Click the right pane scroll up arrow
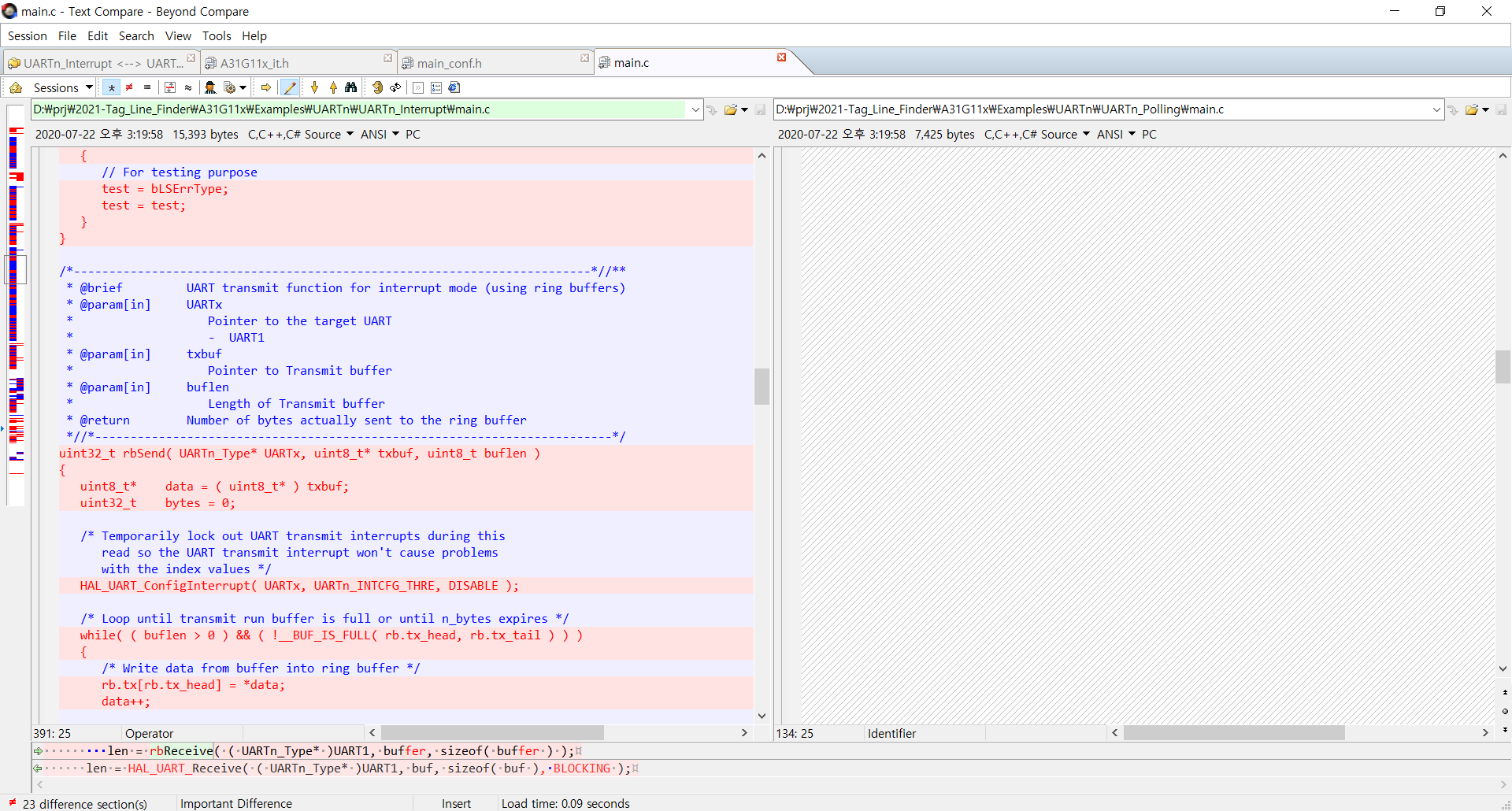1512x811 pixels. tap(1503, 156)
